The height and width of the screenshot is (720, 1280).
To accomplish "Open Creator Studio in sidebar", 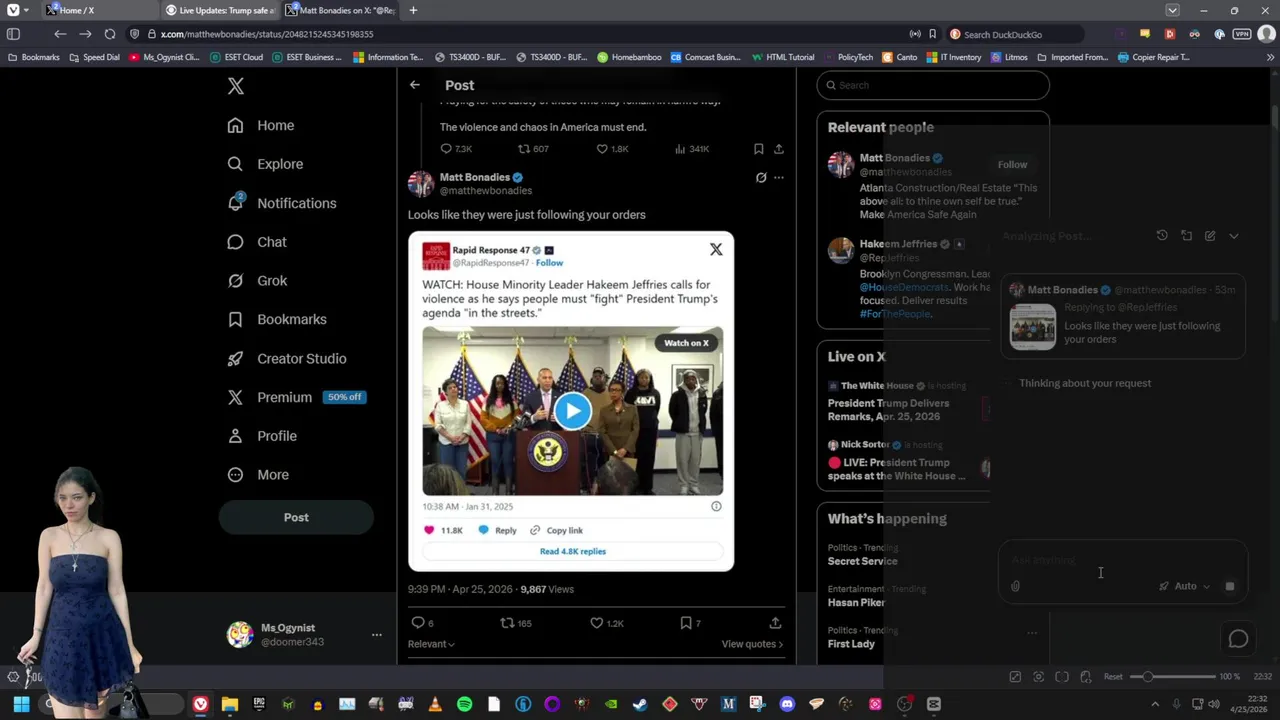I will click(287, 358).
